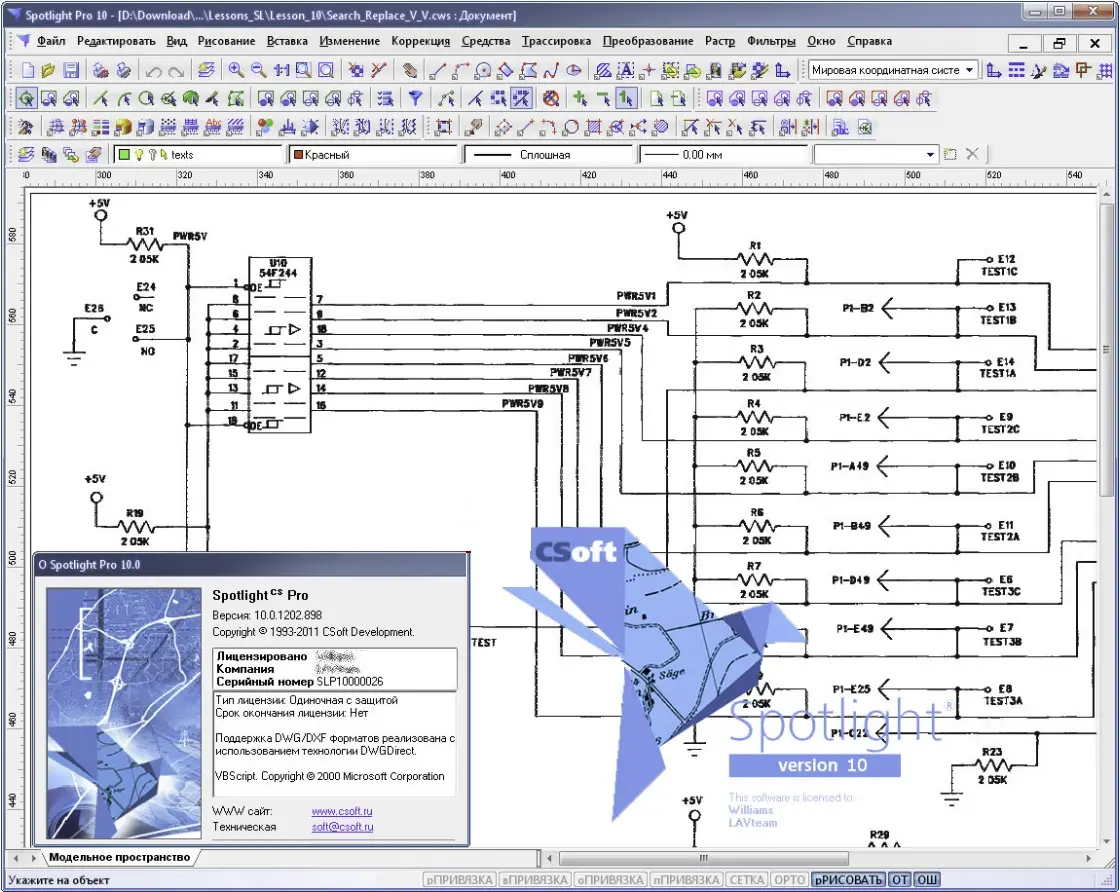Screen dimensions: 1120x892
Task: Click the layers manager icon on properties bar
Action: [x=26, y=154]
